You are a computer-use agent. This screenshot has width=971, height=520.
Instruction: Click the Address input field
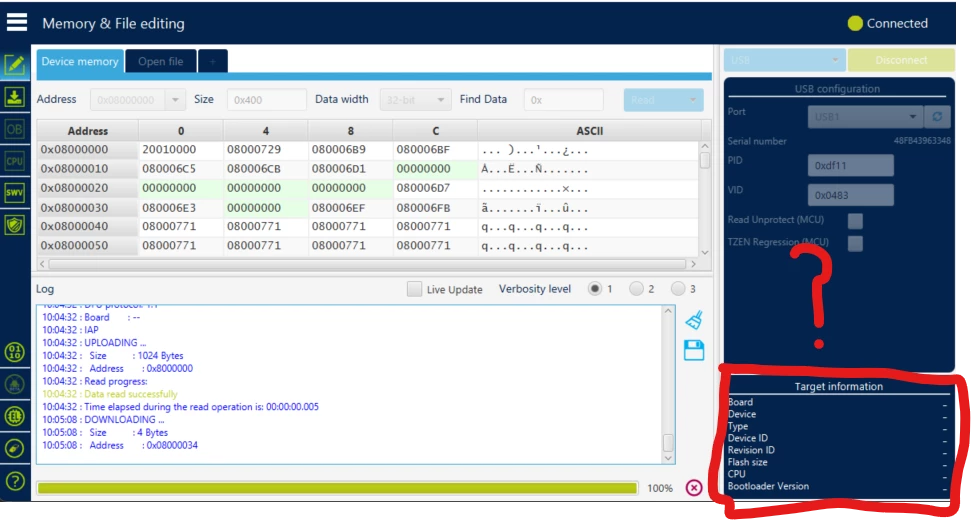(x=128, y=100)
